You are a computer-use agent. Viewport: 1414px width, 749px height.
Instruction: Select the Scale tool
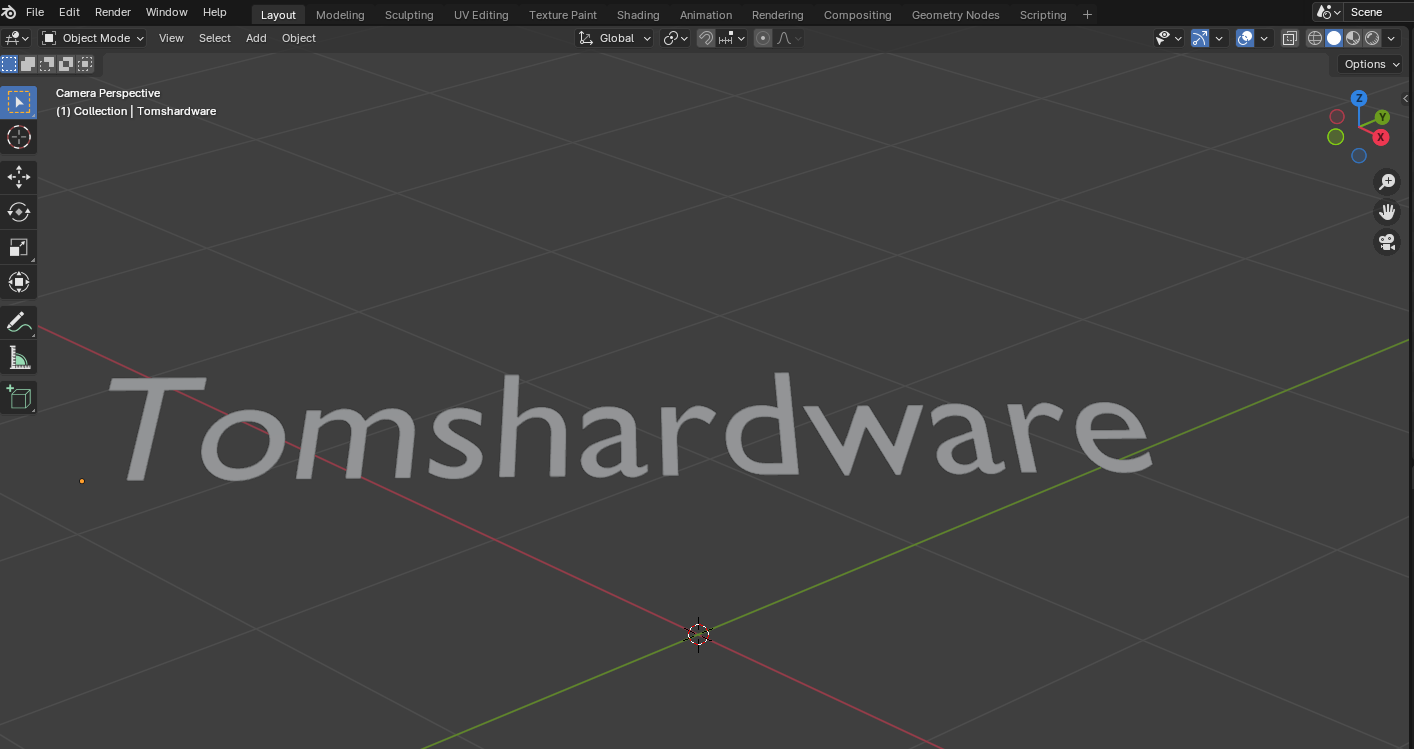18,247
